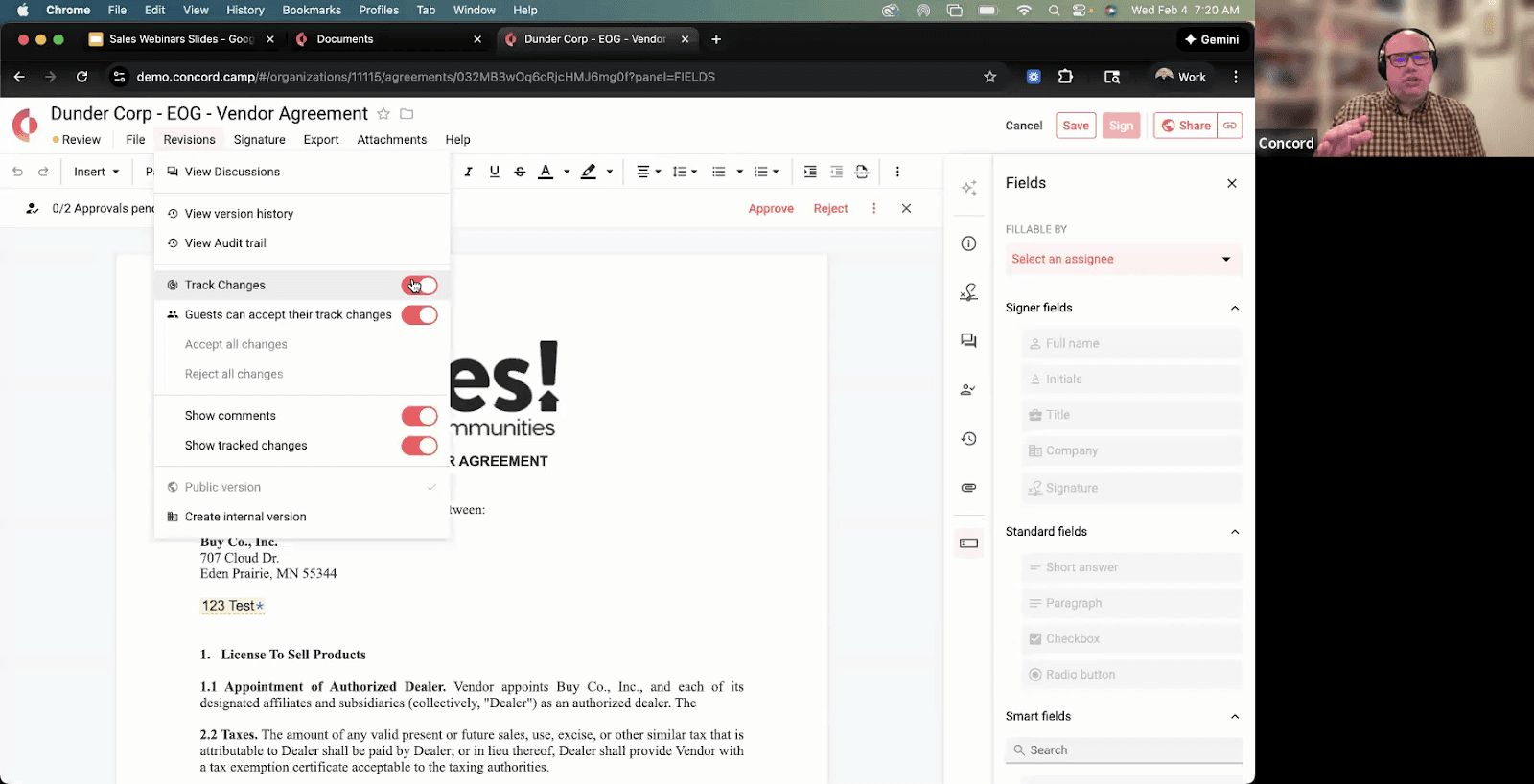Turn off Track Changes toggle

tap(419, 286)
